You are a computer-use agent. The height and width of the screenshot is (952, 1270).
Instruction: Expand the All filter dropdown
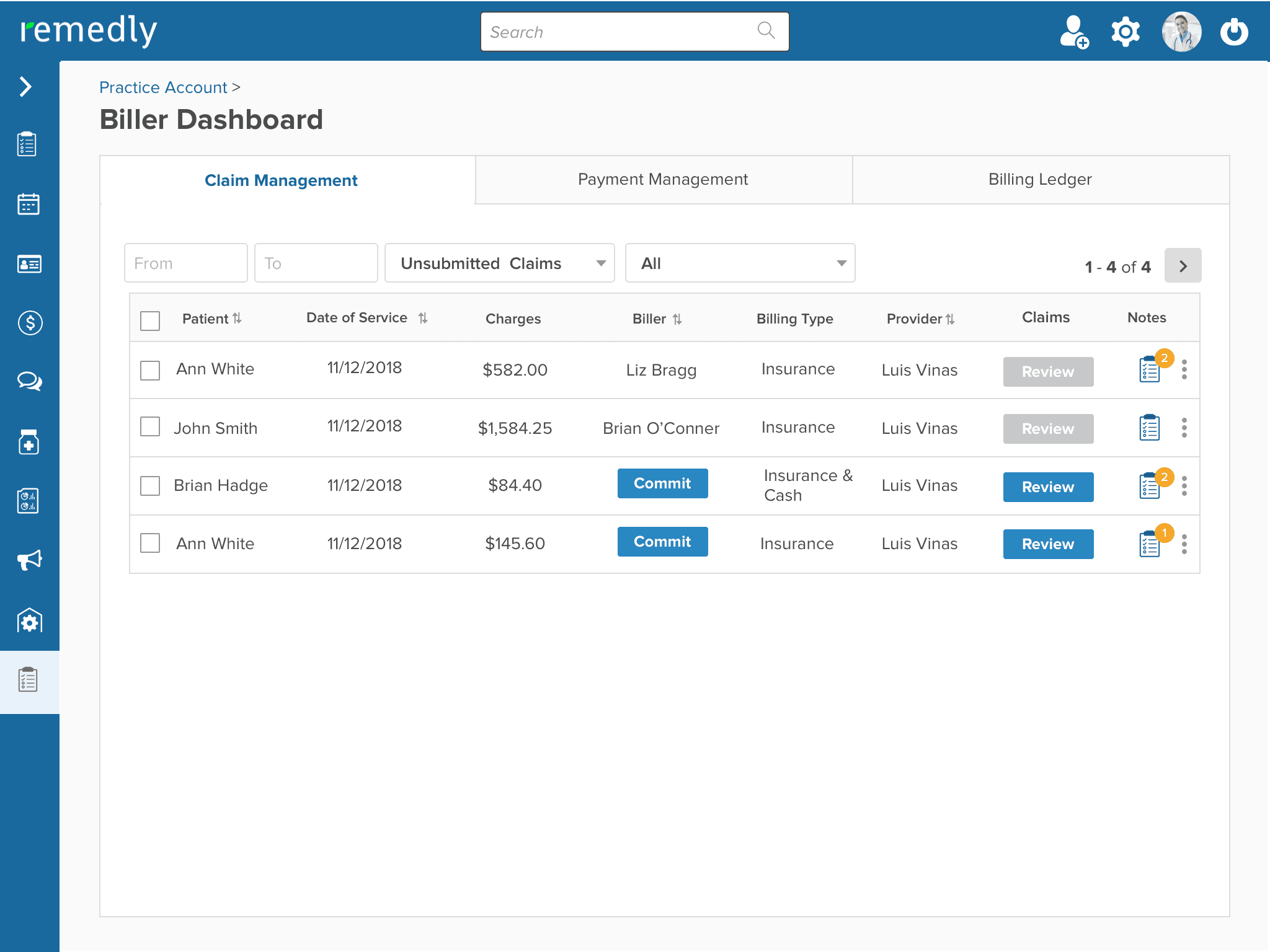click(740, 263)
